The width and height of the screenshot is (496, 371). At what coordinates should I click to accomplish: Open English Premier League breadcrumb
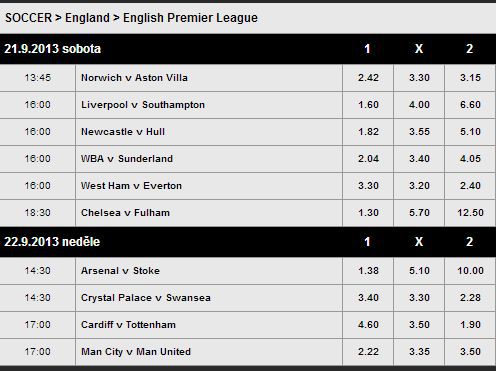[x=190, y=18]
